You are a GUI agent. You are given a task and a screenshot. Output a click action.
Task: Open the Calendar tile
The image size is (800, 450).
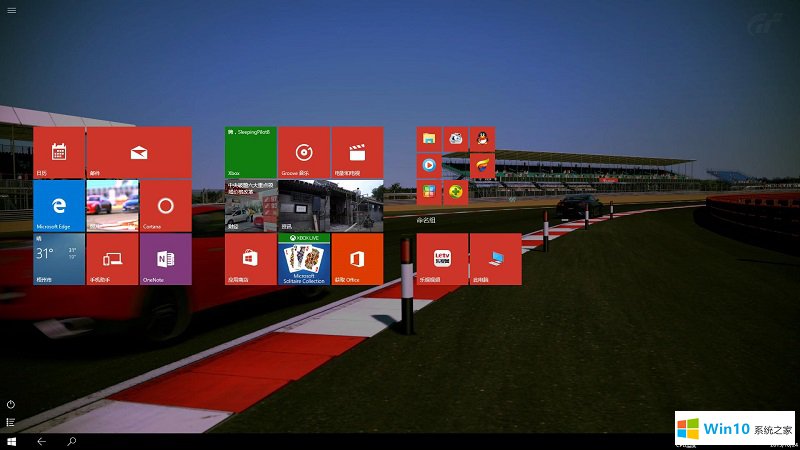coord(59,152)
